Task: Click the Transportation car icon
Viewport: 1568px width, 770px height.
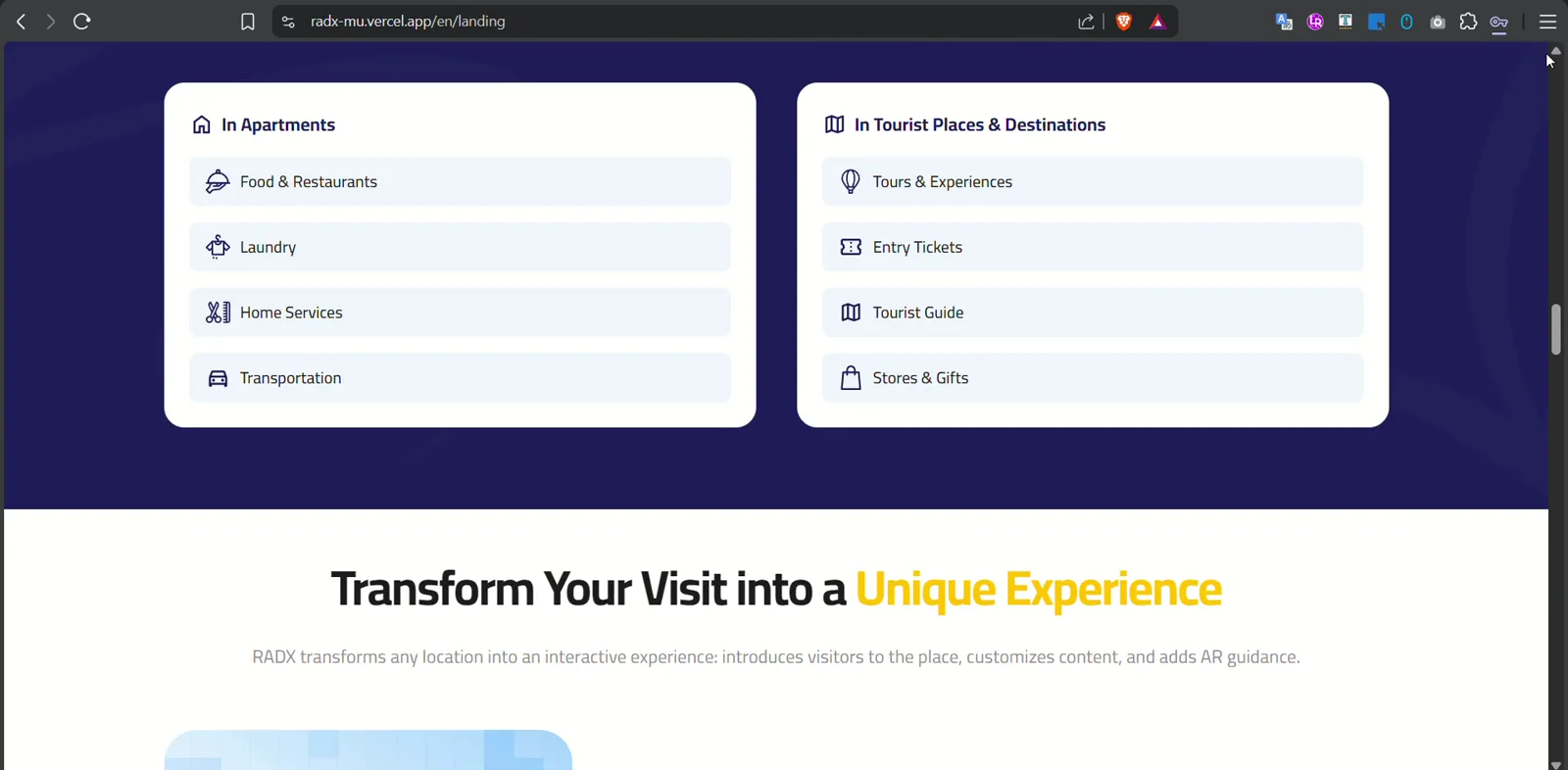Action: click(218, 378)
